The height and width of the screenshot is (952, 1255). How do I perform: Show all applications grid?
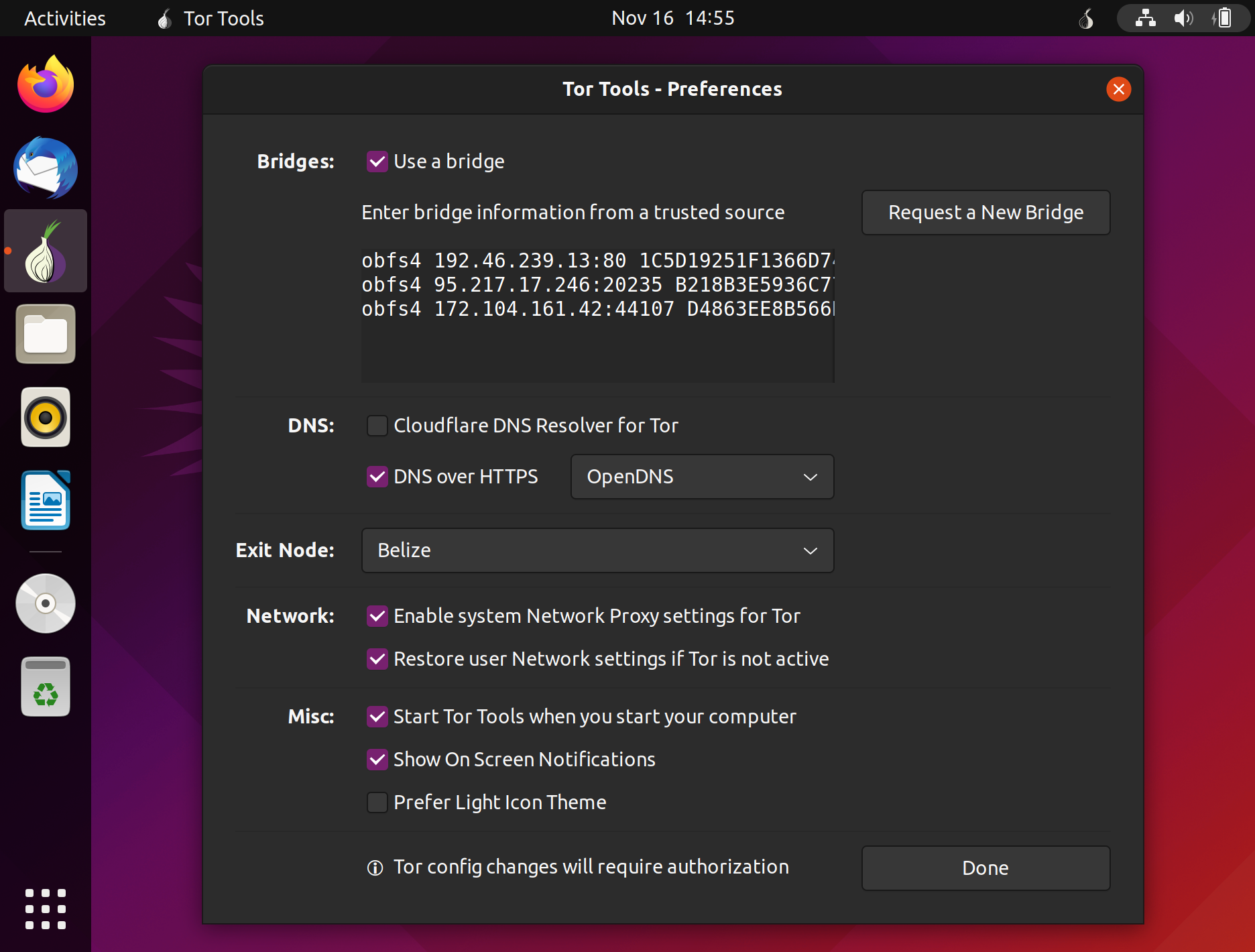click(x=46, y=909)
